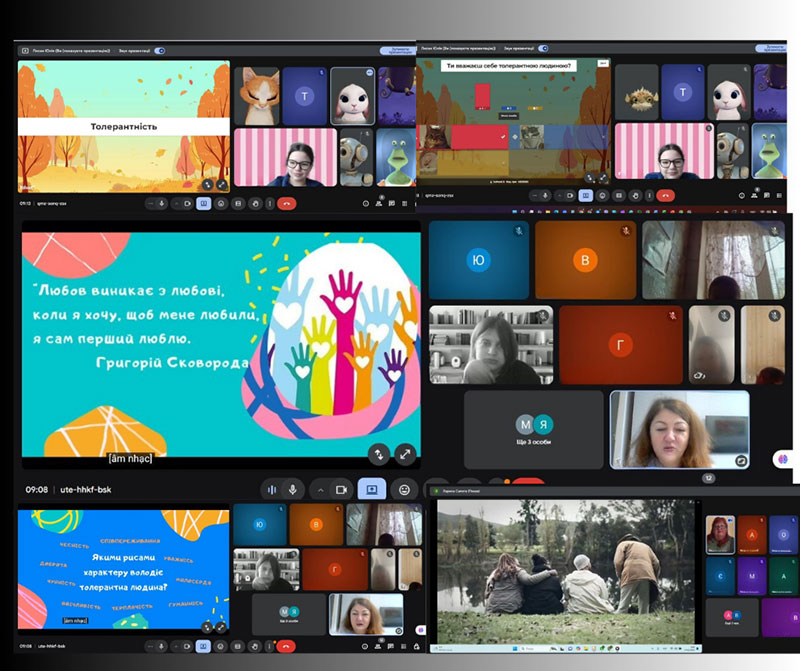This screenshot has height=671, width=800.
Task: Toggle Звук презентації switch above the Толерантність slide
Action: (x=159, y=50)
